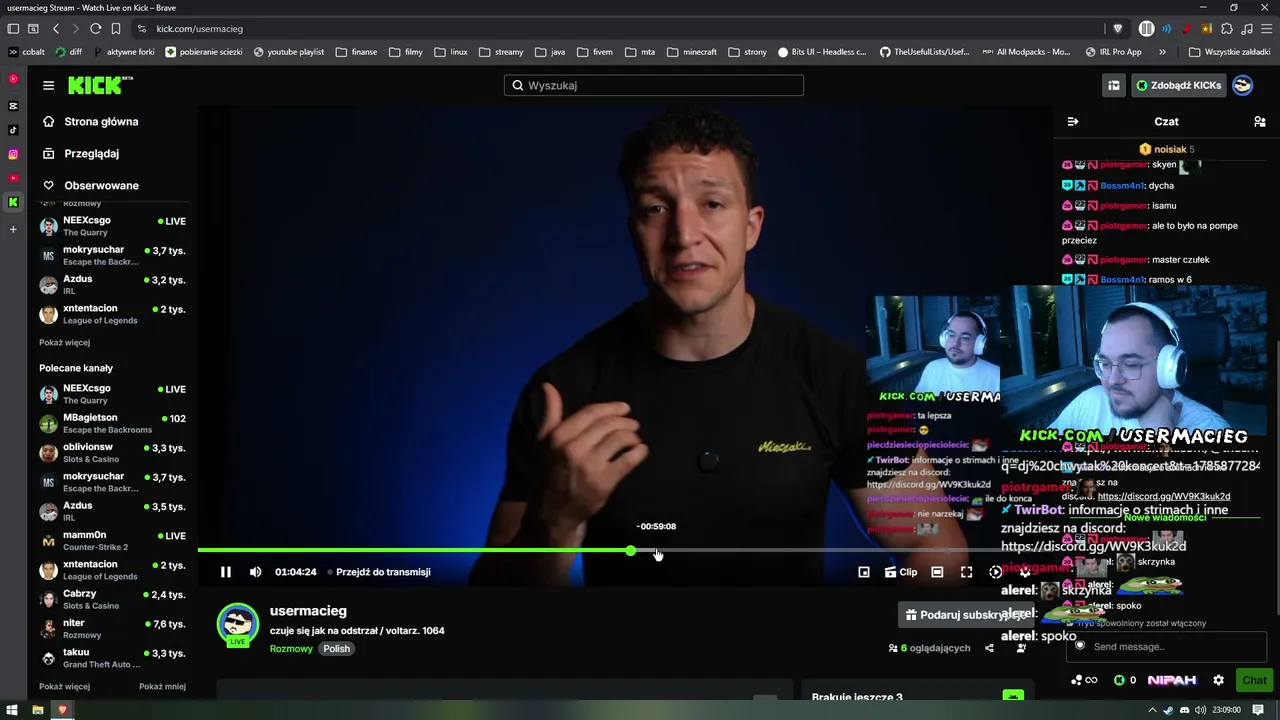The image size is (1280, 720).
Task: Mute the video player volume
Action: [255, 572]
